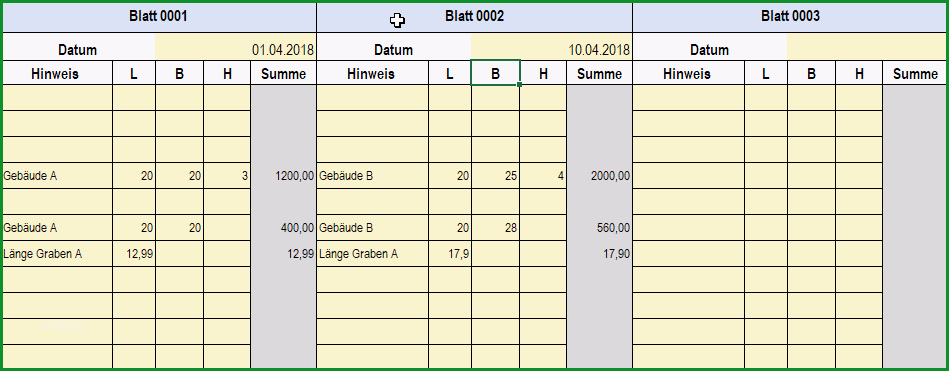Image resolution: width=949 pixels, height=371 pixels.
Task: Select Hinweis header in Blatt 0003
Action: pos(688,73)
